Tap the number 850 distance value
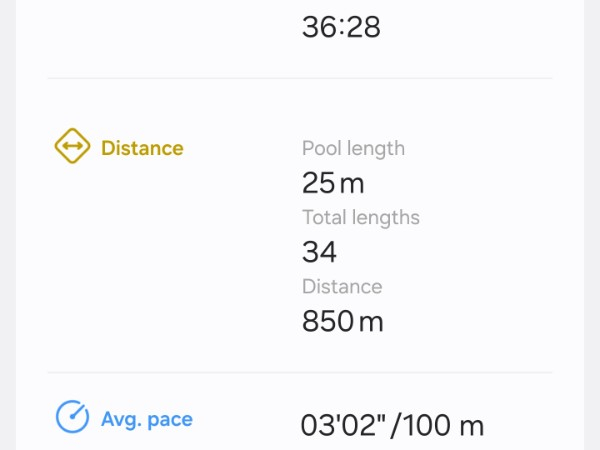Viewport: 600px width, 450px height. point(327,321)
